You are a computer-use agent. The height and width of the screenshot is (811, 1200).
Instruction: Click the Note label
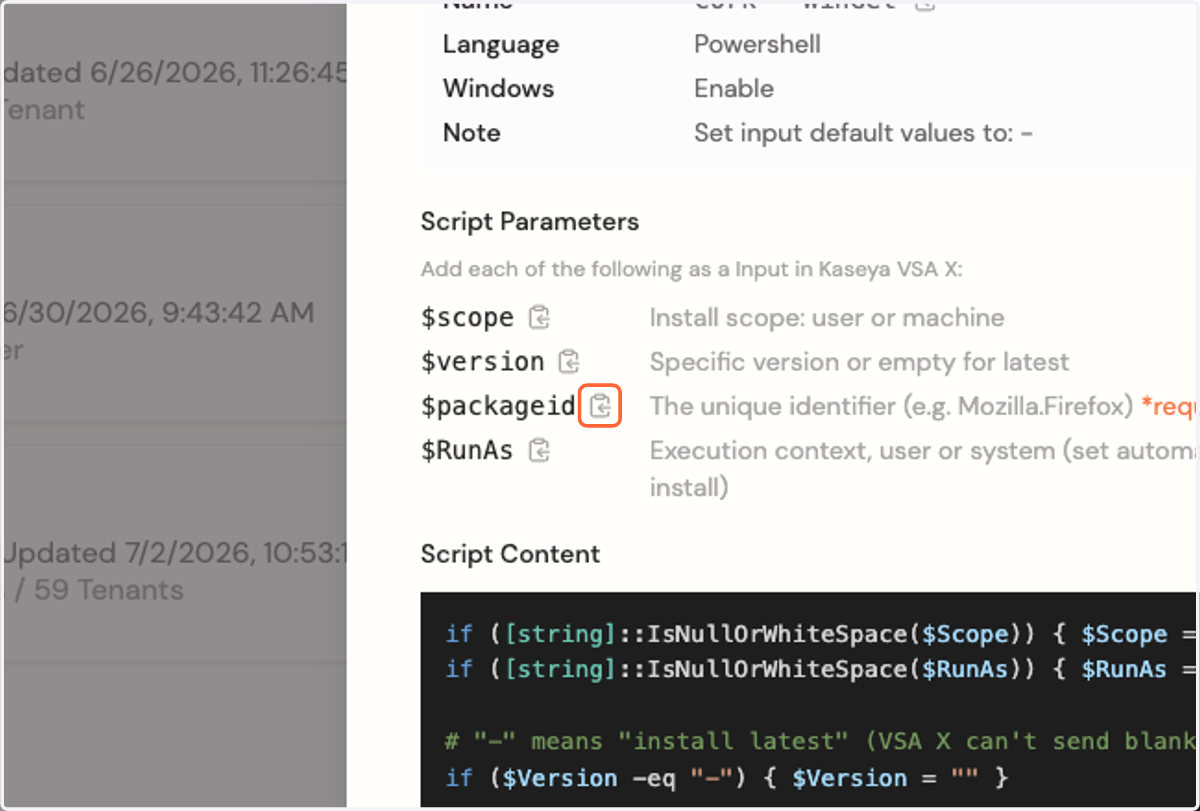[471, 133]
